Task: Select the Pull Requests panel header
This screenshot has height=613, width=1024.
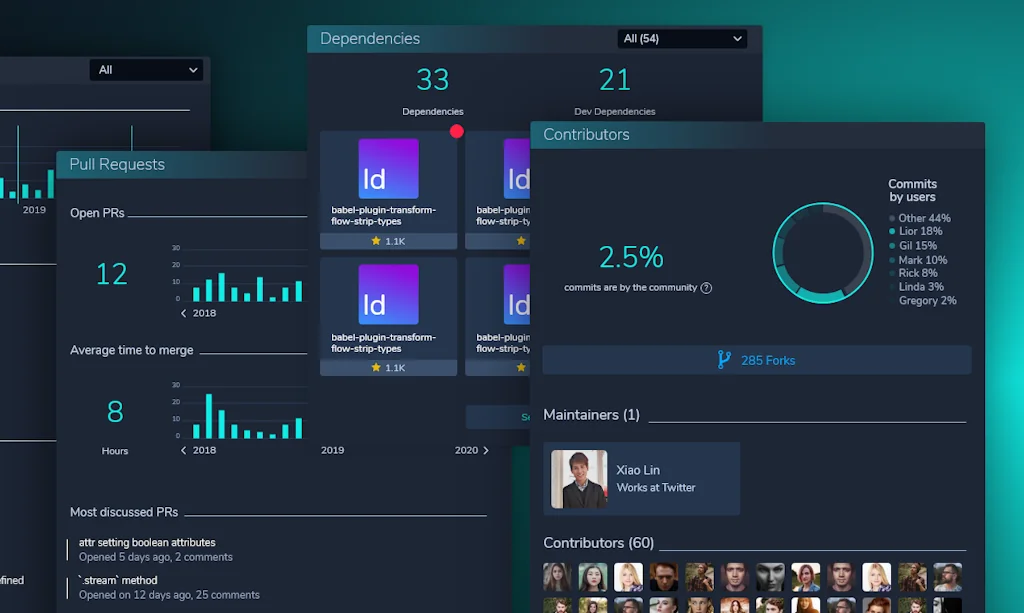Action: (x=117, y=165)
